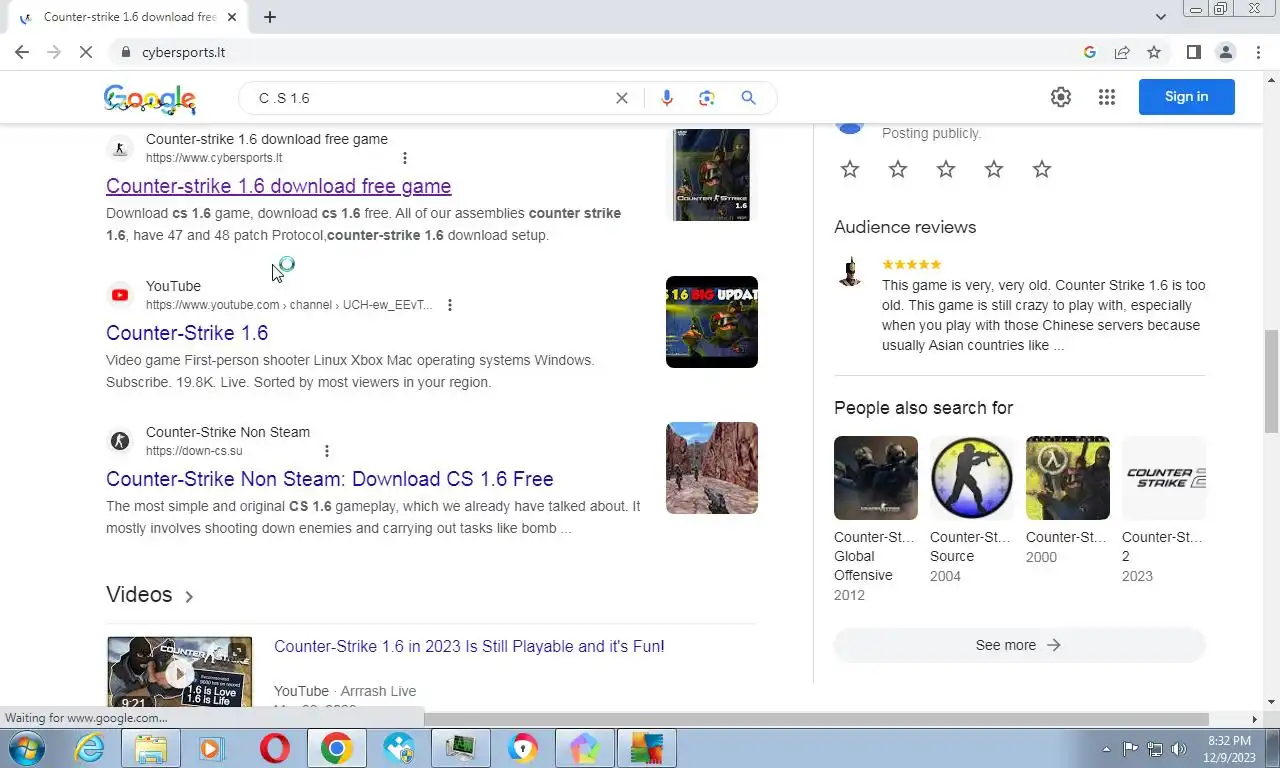Open the Windows Start menu
Viewport: 1280px width, 768px height.
tap(27, 748)
